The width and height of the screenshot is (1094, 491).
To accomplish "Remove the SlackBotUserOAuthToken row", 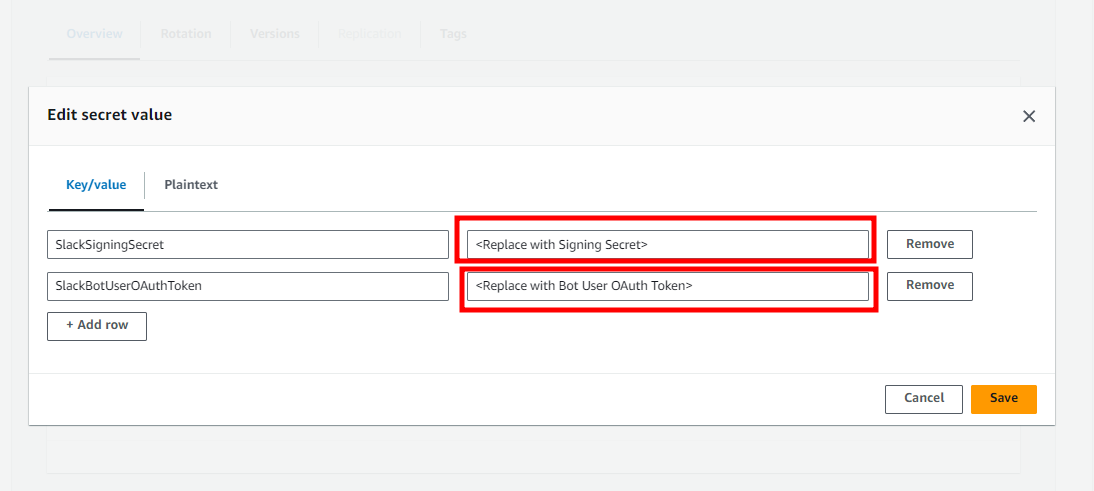I will (929, 286).
